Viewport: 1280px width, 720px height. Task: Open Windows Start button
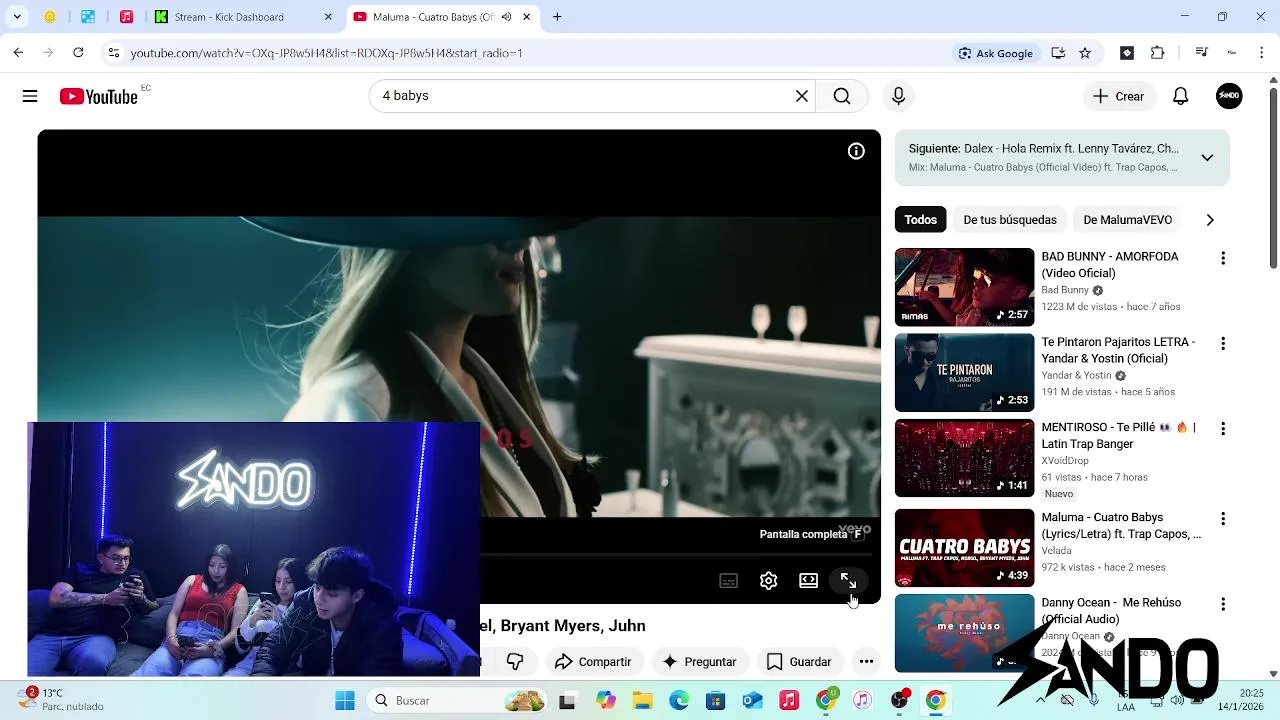tap(345, 701)
